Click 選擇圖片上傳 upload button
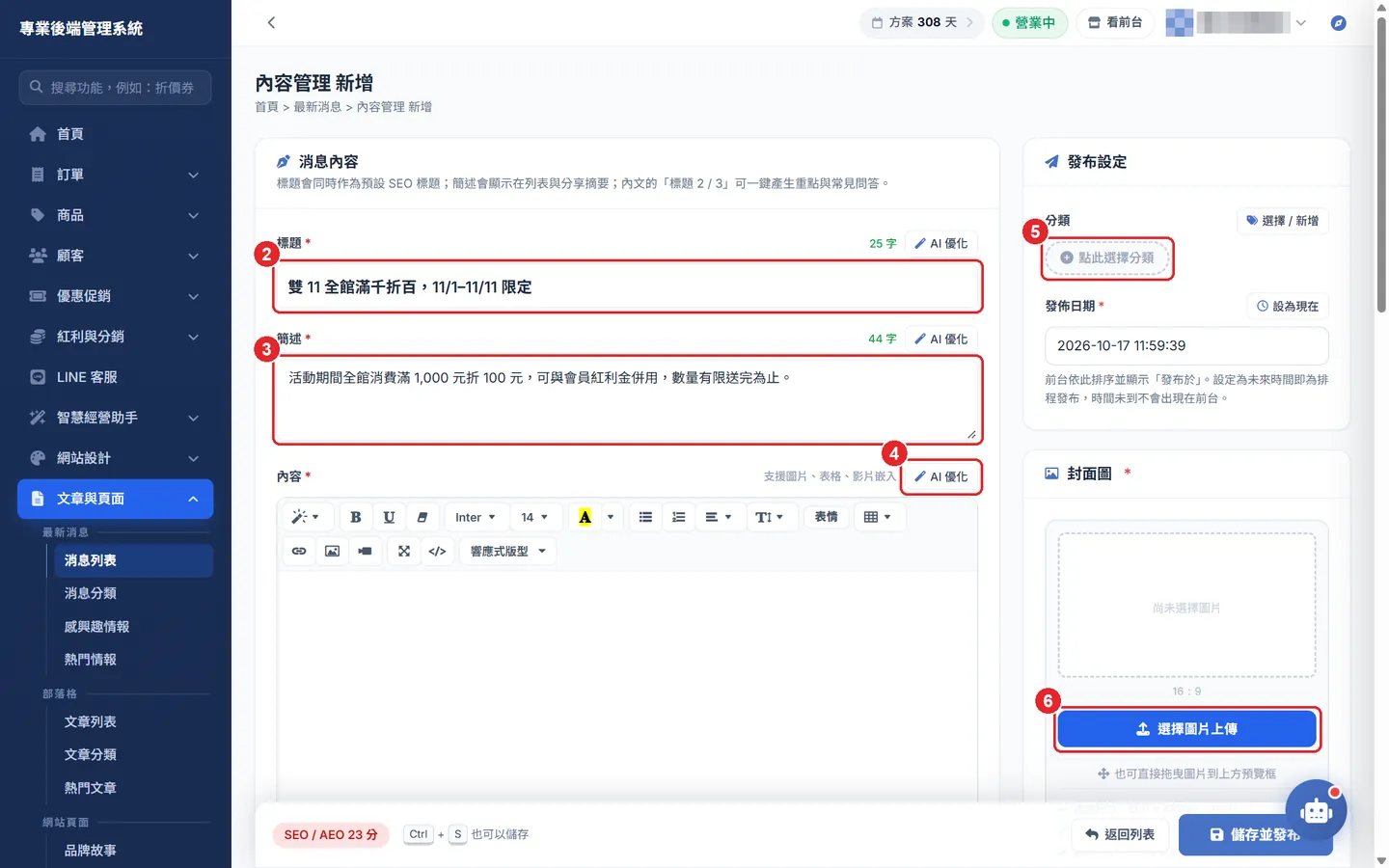The image size is (1389, 868). click(1186, 729)
